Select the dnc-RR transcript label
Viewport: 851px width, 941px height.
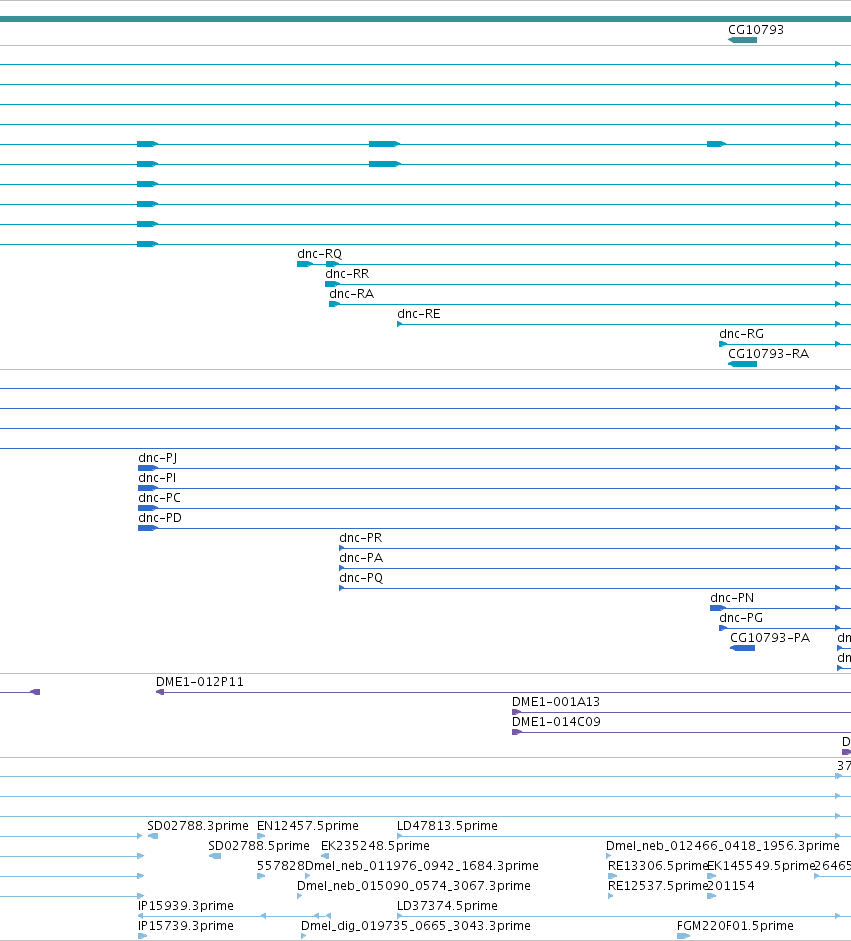[x=347, y=274]
